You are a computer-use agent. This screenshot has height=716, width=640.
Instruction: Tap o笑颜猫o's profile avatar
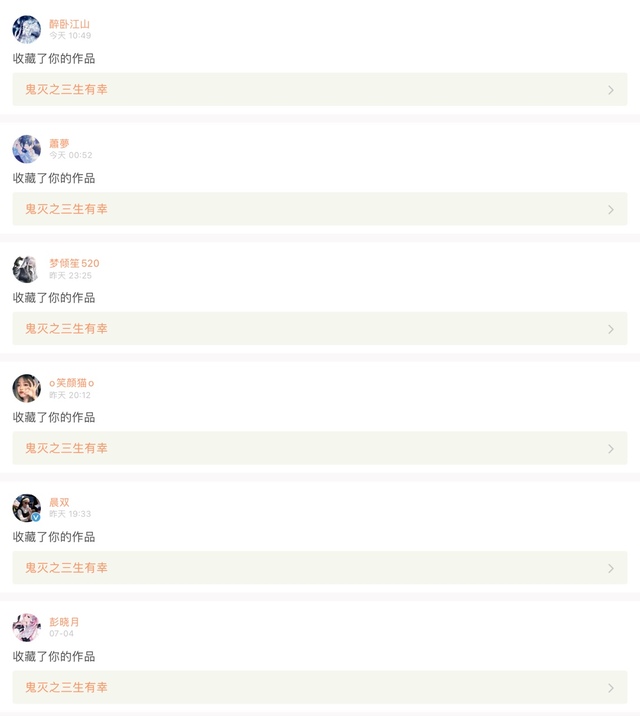26,388
